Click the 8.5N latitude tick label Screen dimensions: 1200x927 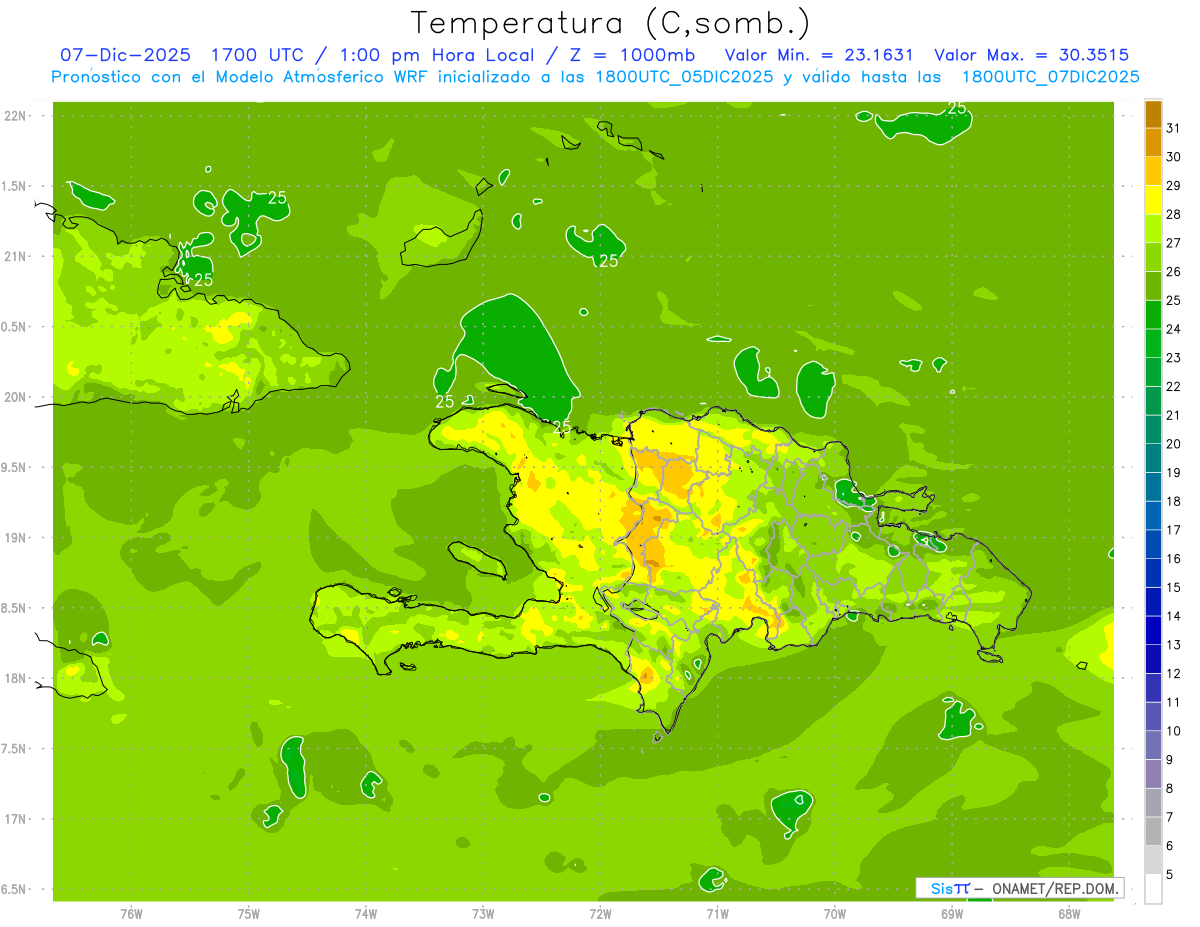(x=14, y=608)
